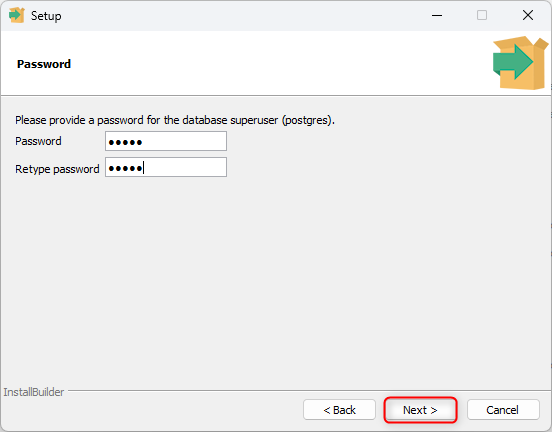Image resolution: width=552 pixels, height=432 pixels.
Task: Click the "Retype password" field label
Action: click(57, 169)
